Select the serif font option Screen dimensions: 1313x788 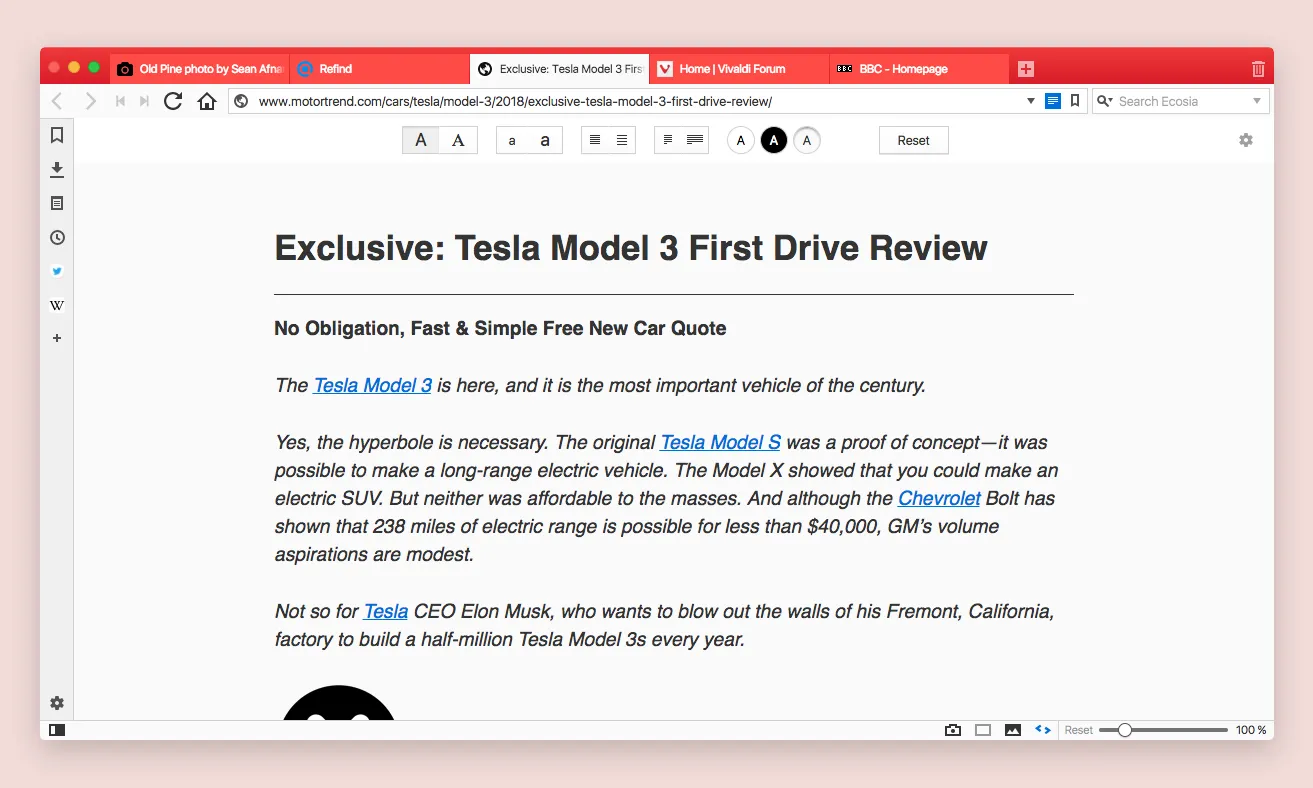tap(458, 140)
